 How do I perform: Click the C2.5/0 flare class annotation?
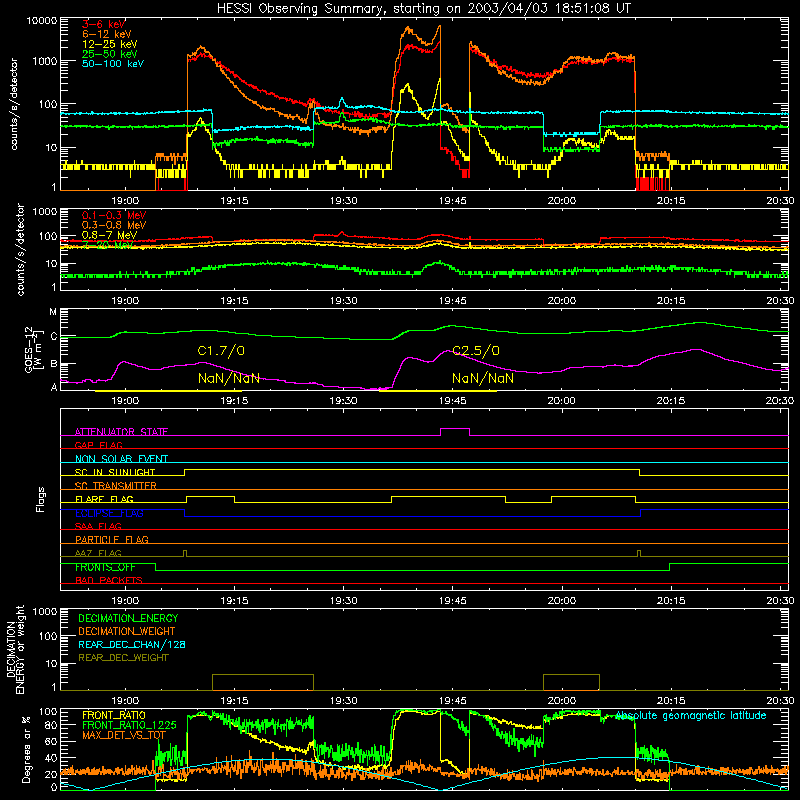tap(476, 351)
